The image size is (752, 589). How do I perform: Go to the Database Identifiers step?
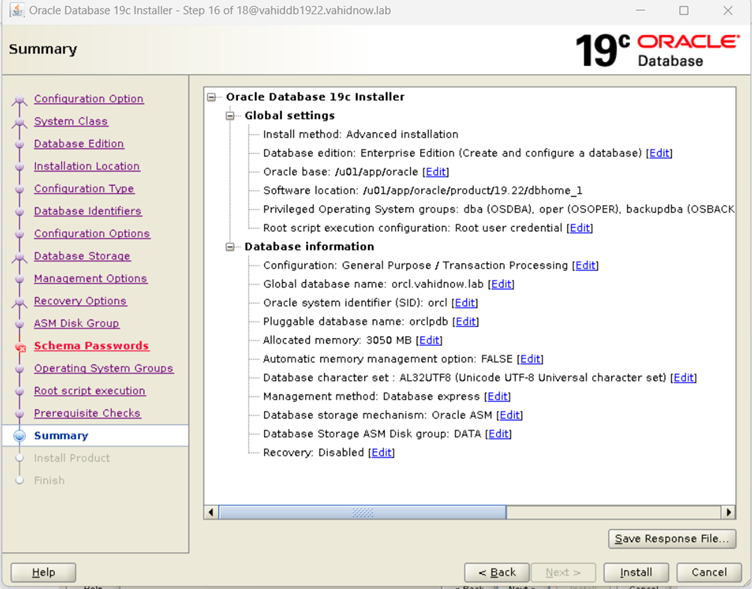coord(87,211)
